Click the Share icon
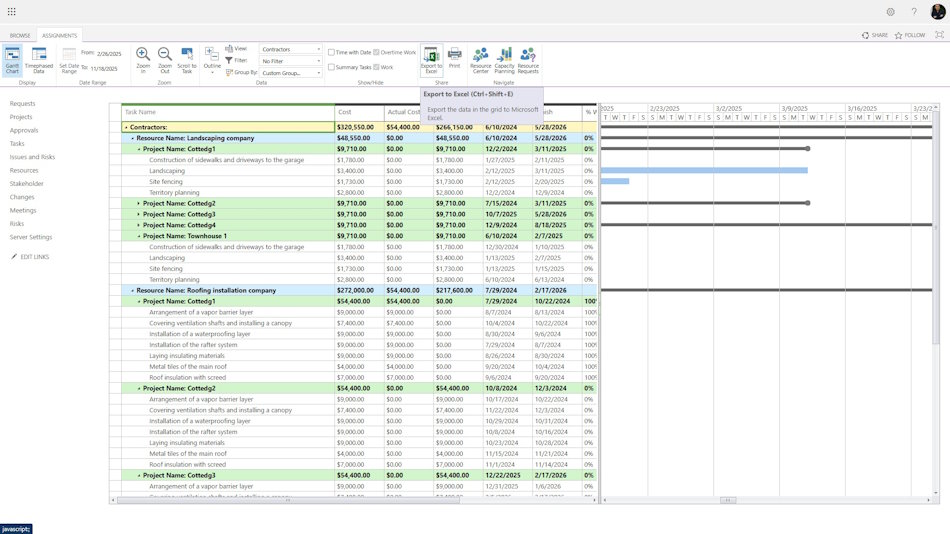This screenshot has width=950, height=534. pos(865,35)
